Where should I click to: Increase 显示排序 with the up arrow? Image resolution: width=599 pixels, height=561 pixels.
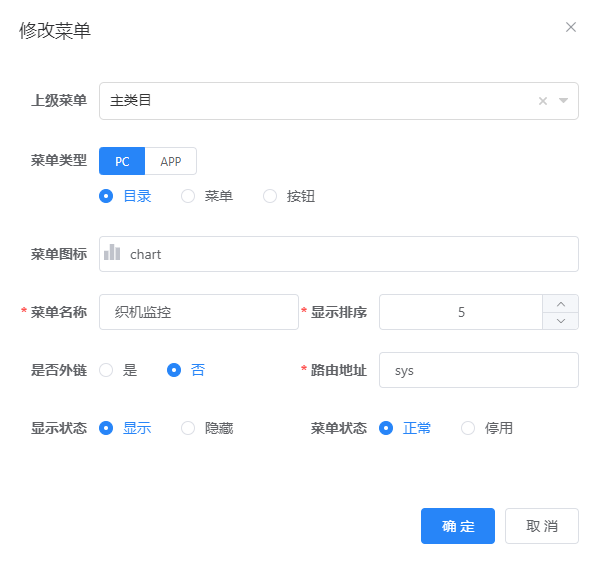click(x=561, y=304)
